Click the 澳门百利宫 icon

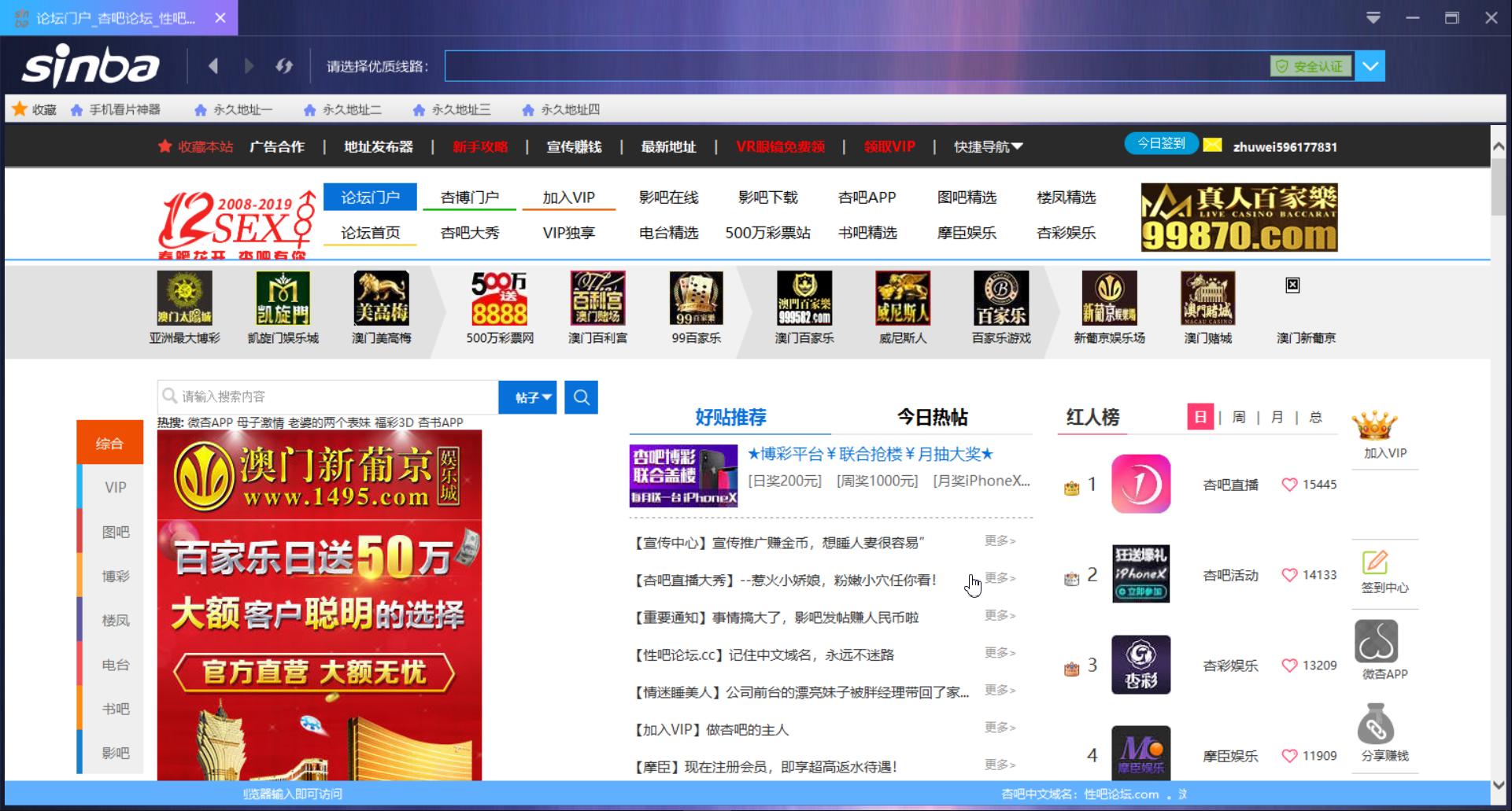[598, 299]
